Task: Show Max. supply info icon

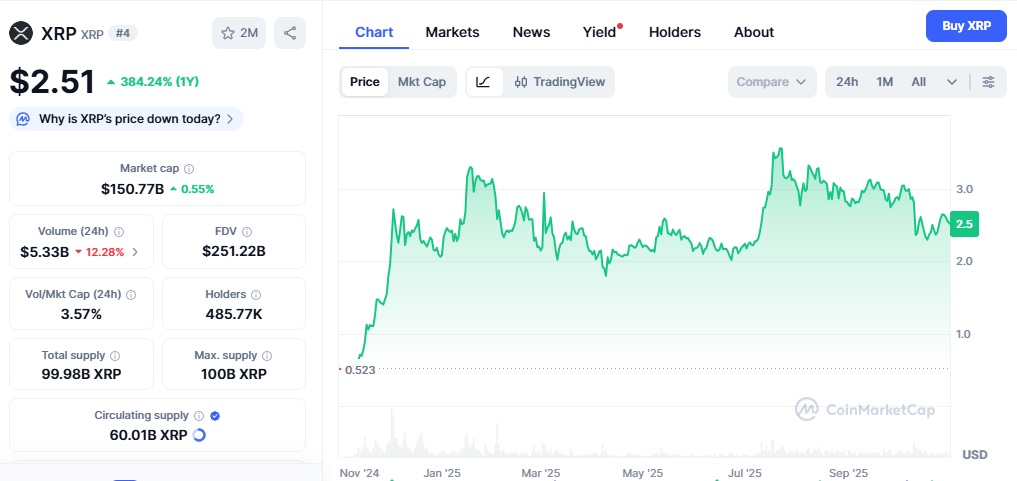Action: tap(267, 355)
